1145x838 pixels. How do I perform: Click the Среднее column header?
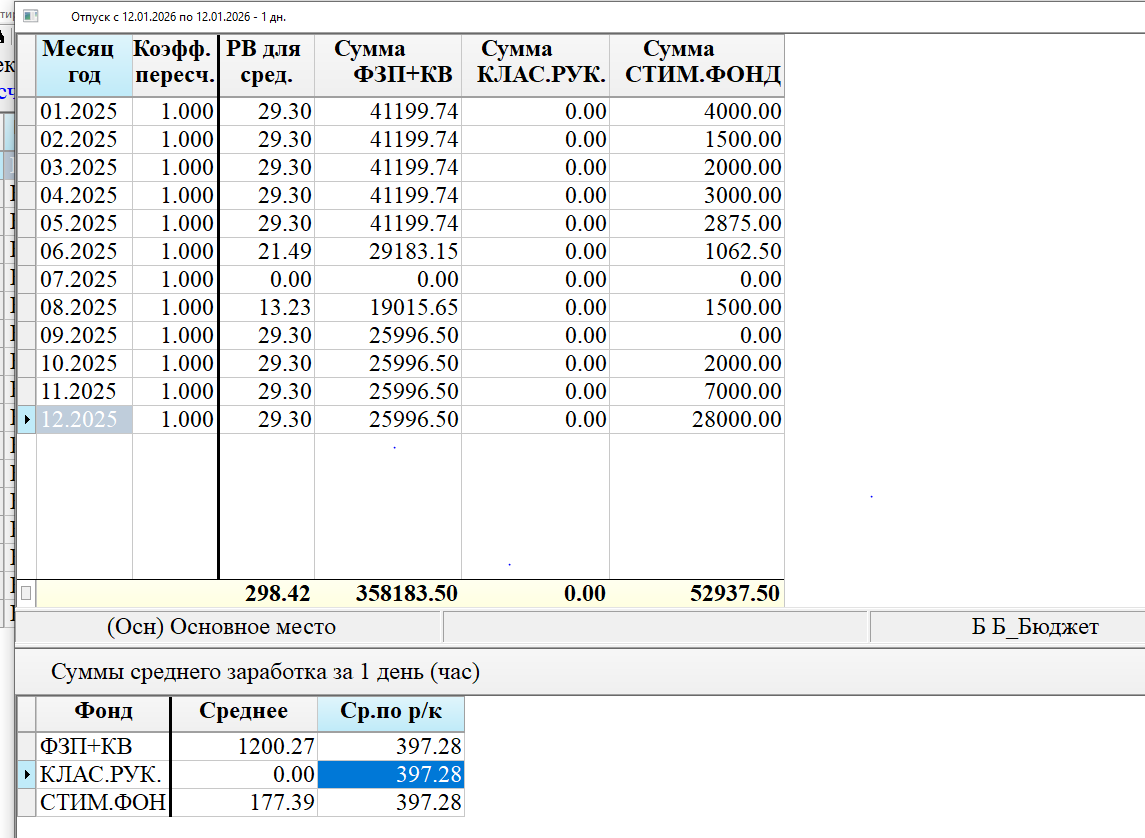coord(244,712)
